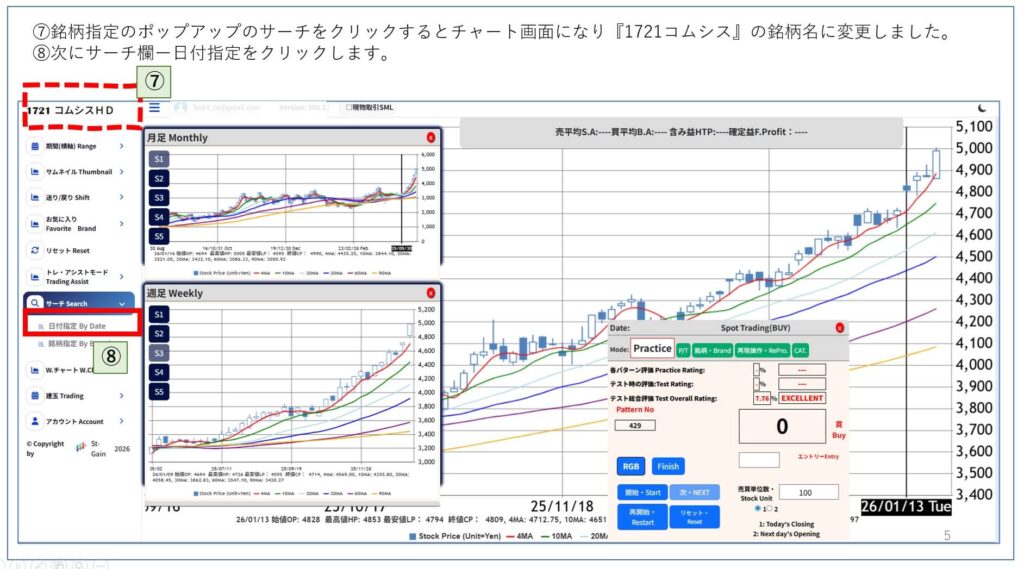Click the Account person icon

coord(35,421)
